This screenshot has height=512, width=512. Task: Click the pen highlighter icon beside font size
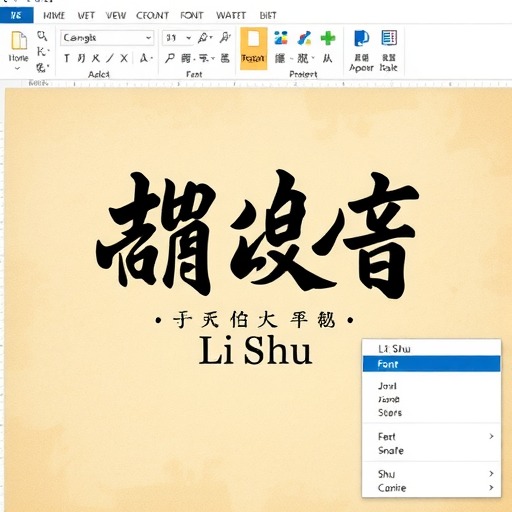[203, 38]
